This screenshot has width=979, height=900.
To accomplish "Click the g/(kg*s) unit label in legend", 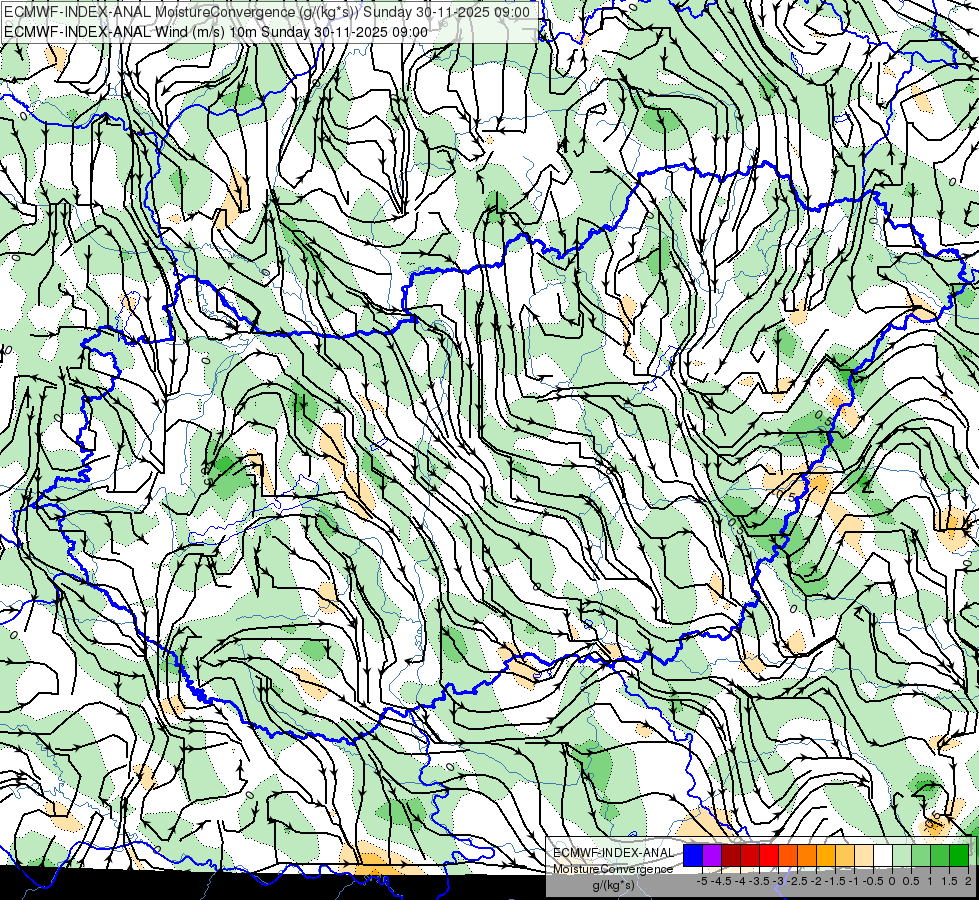I will coord(613,886).
